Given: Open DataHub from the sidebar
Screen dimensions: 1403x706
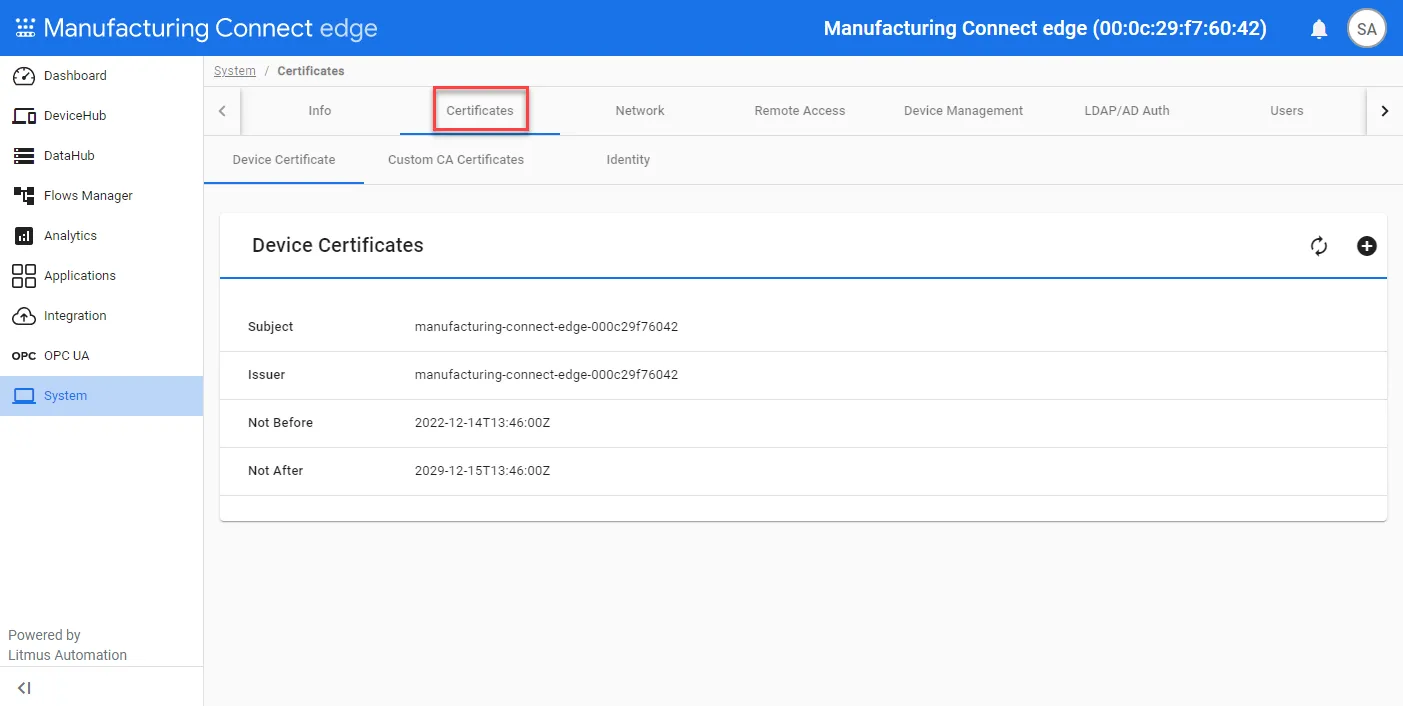Looking at the screenshot, I should (x=101, y=156).
